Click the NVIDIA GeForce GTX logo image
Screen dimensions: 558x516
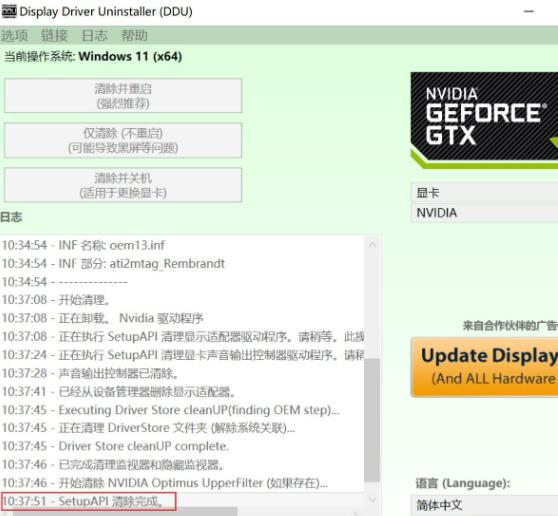pyautogui.click(x=484, y=120)
